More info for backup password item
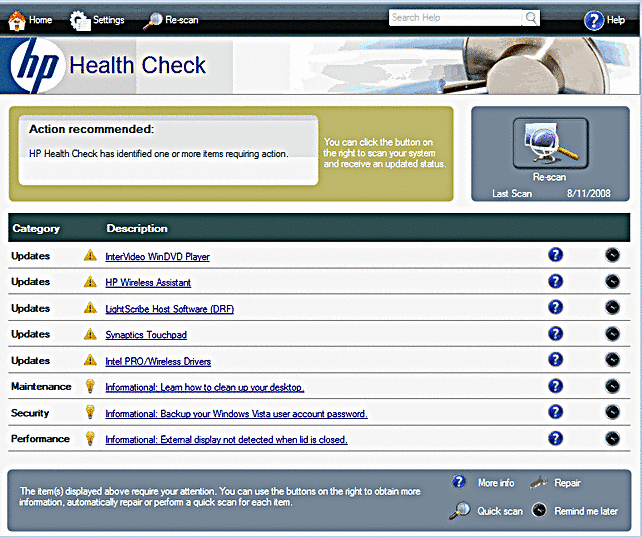Image resolution: width=642 pixels, height=537 pixels. (555, 412)
